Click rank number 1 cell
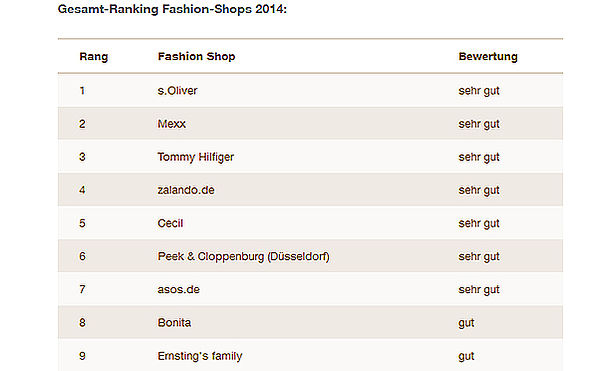 click(82, 91)
